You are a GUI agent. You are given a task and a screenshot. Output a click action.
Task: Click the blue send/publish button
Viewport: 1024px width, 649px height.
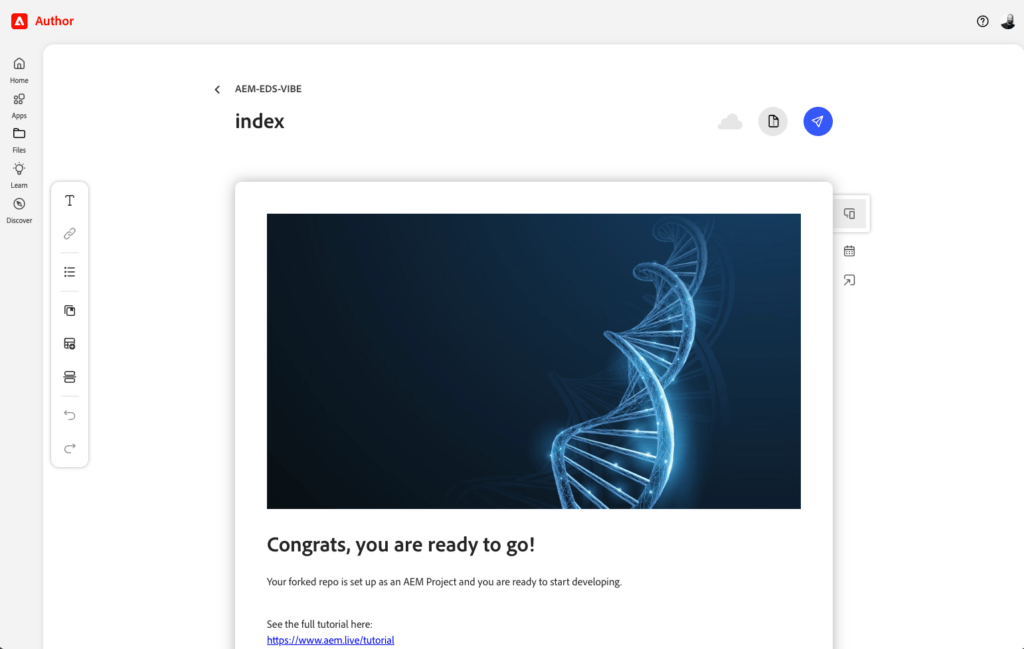point(818,121)
